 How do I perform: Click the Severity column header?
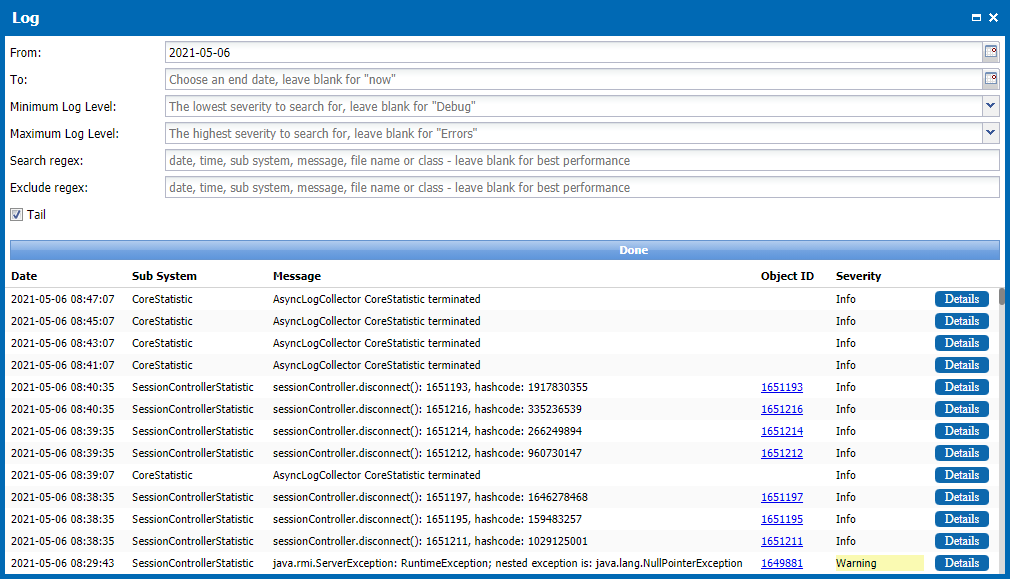(858, 276)
